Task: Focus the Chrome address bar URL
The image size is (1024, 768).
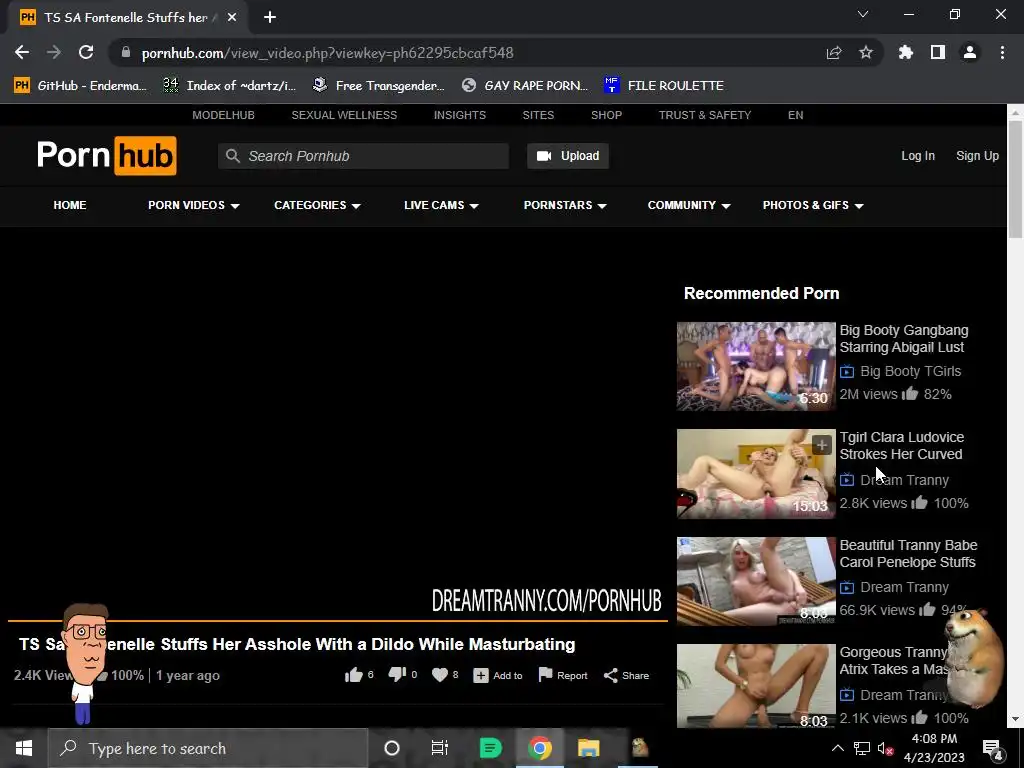Action: click(327, 53)
